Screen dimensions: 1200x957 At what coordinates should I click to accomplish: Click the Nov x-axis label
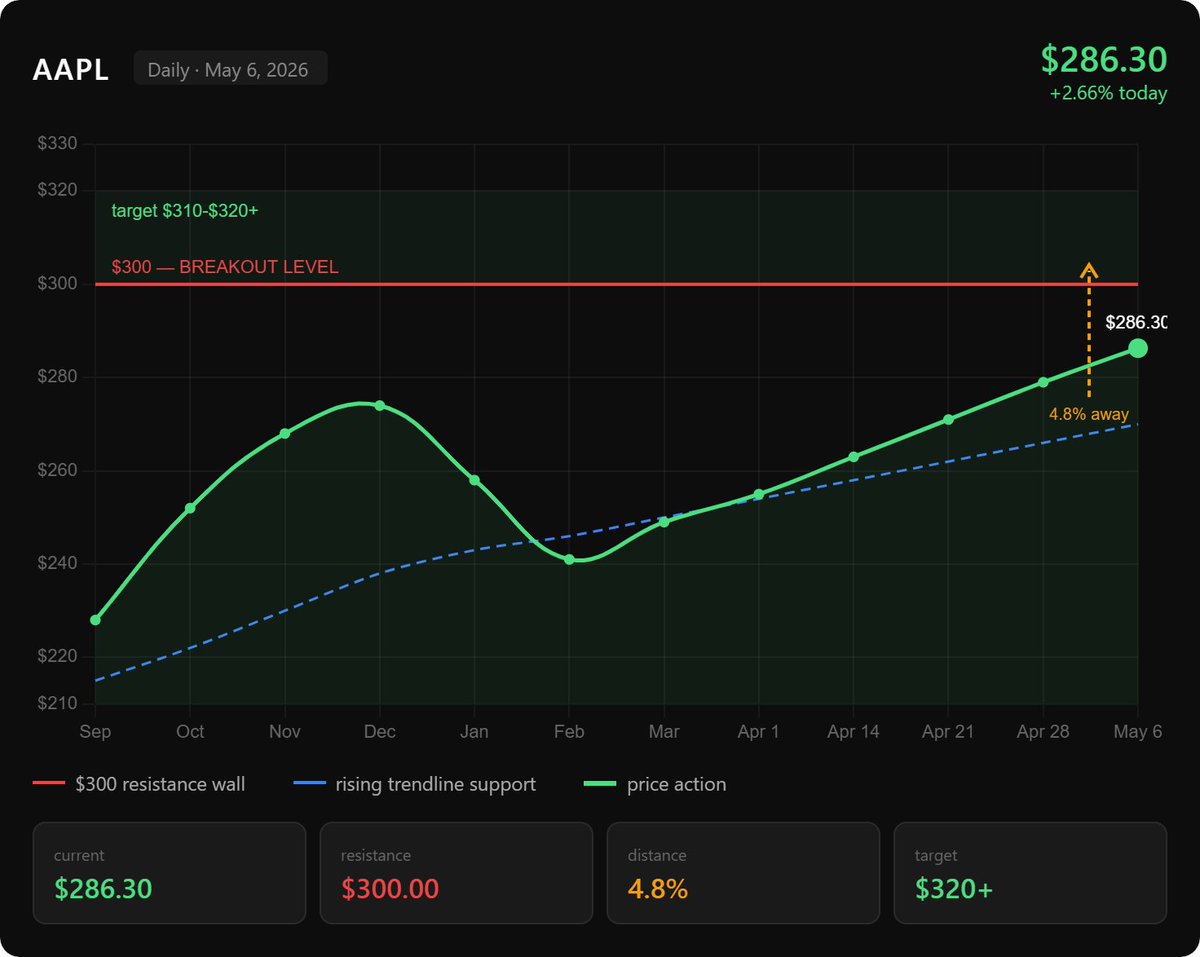click(x=285, y=732)
